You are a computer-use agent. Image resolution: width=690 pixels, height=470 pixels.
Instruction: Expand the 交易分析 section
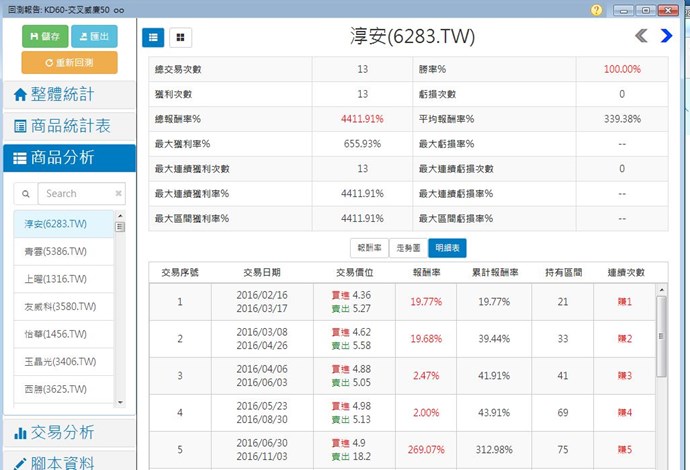[68, 432]
